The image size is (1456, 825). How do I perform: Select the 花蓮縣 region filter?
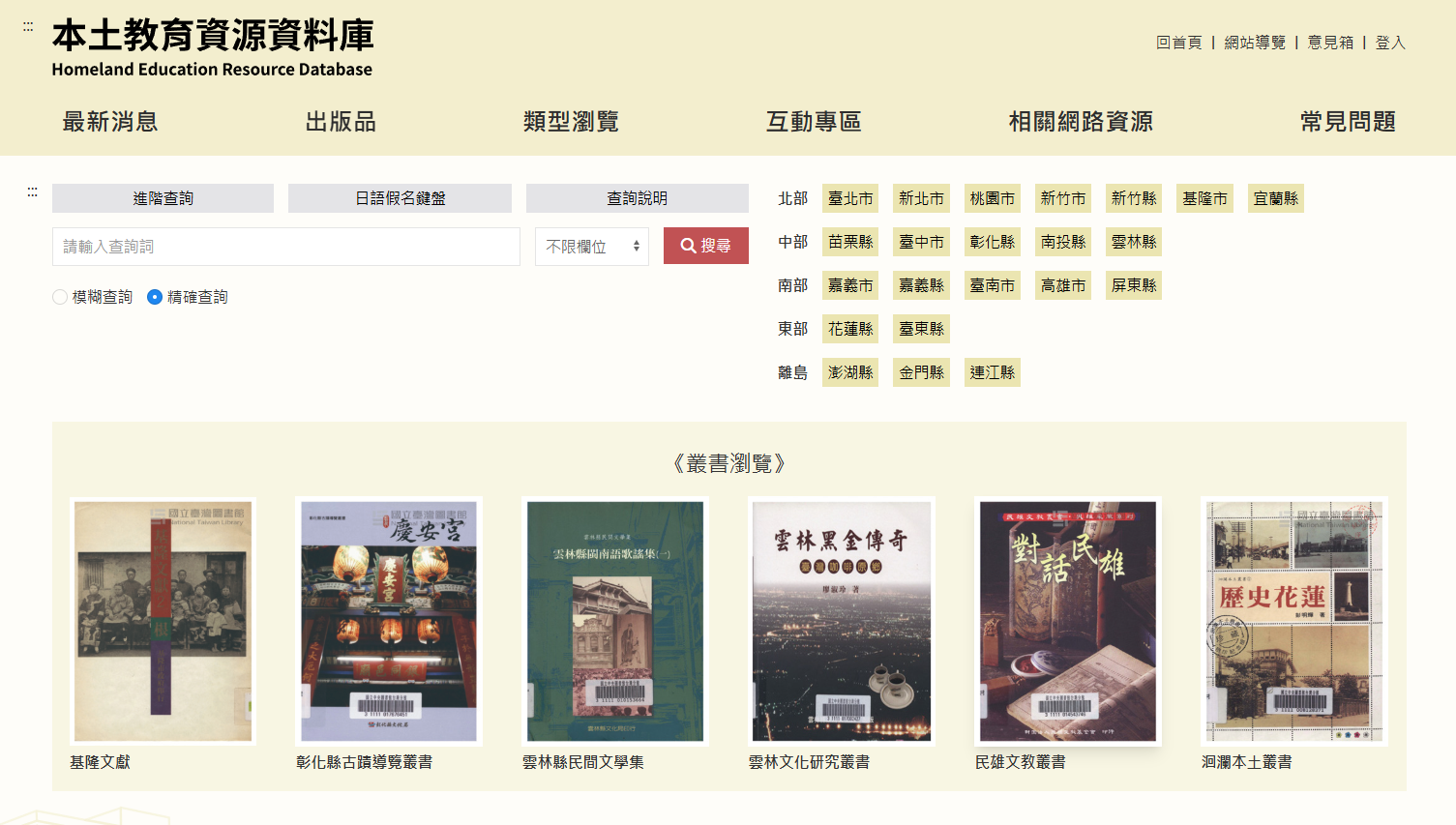click(x=850, y=329)
